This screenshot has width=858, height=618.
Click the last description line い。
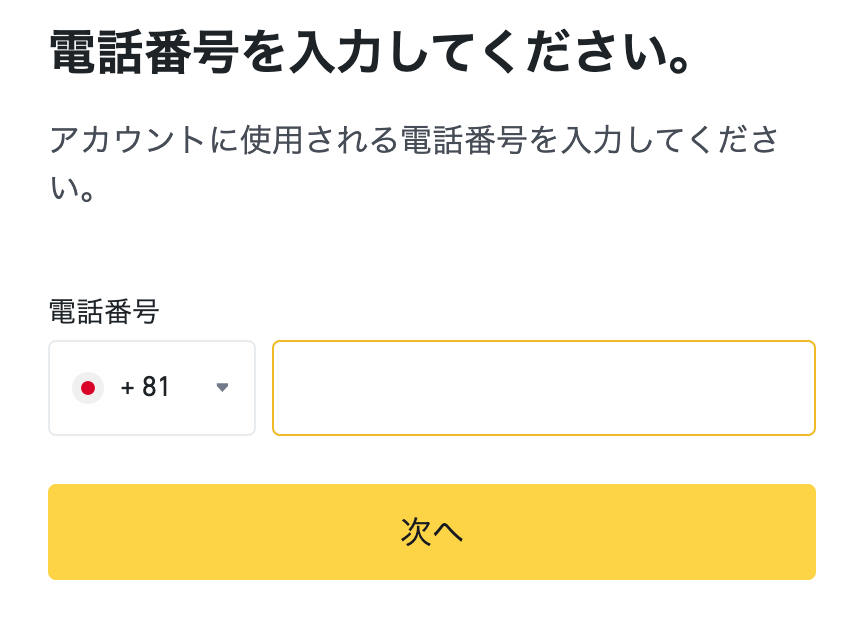[72, 189]
